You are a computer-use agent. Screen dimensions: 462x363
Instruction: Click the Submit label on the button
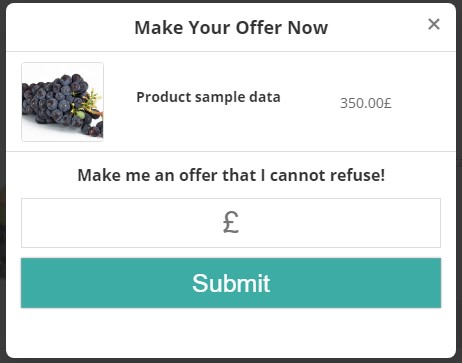pos(231,283)
